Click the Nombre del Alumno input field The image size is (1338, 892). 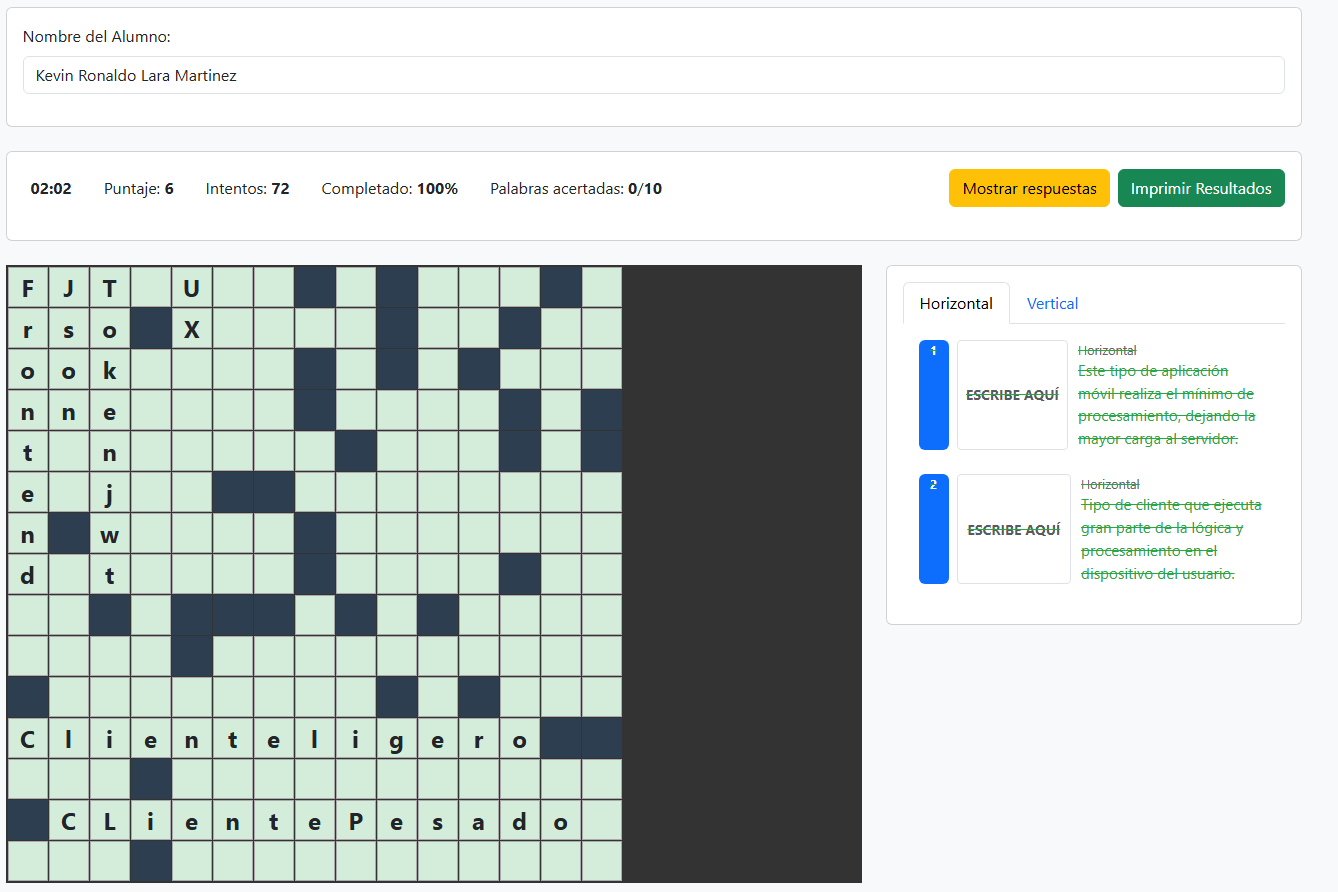point(653,75)
